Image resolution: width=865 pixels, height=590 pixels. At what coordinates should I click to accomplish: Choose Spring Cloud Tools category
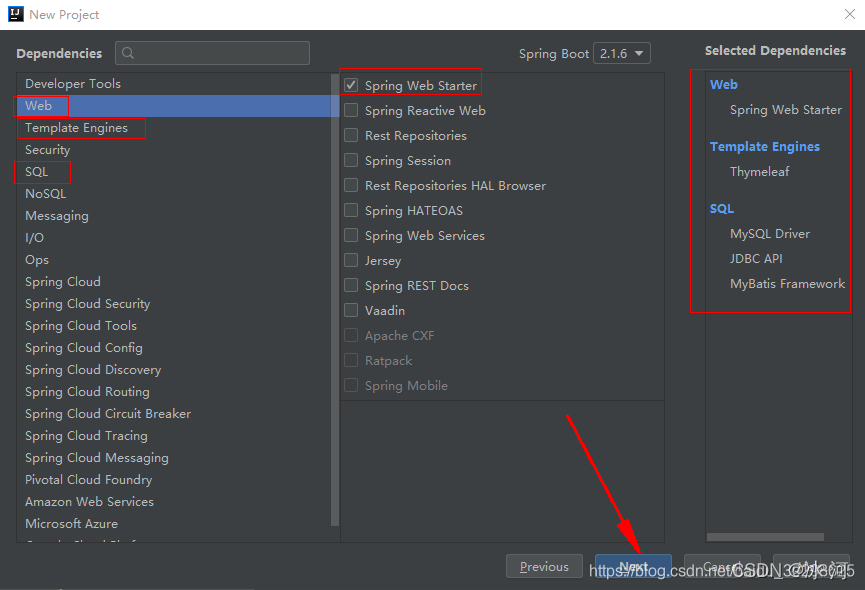174,326
